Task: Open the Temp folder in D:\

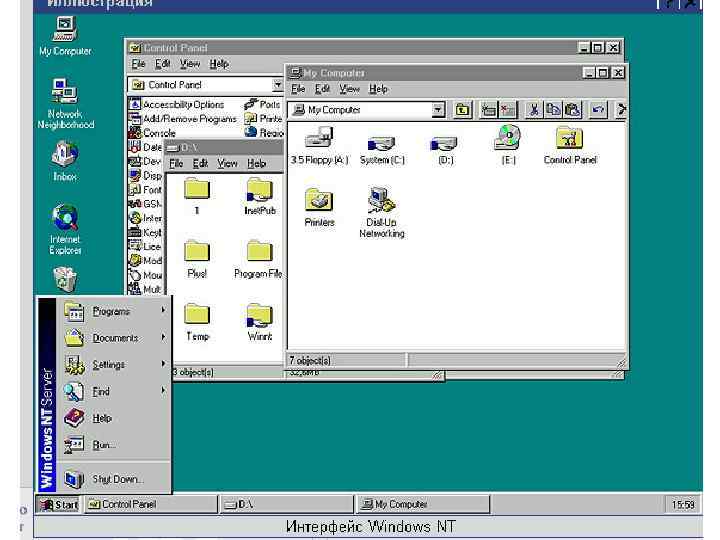Action: [197, 322]
